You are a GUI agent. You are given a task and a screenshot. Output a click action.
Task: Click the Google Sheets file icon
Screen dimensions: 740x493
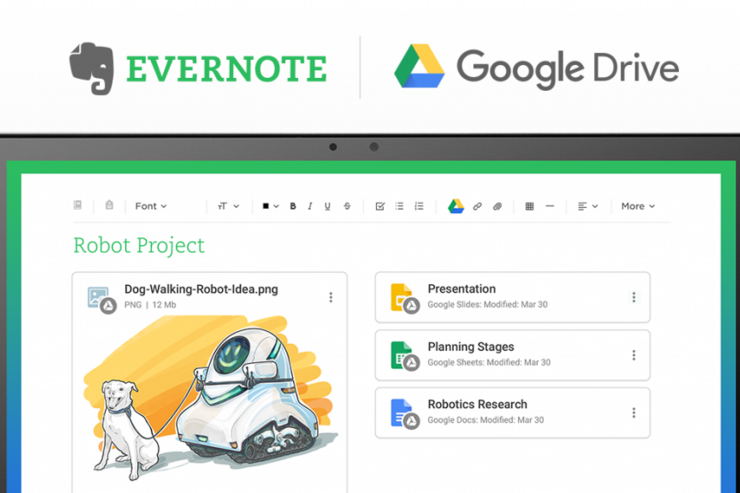click(404, 356)
